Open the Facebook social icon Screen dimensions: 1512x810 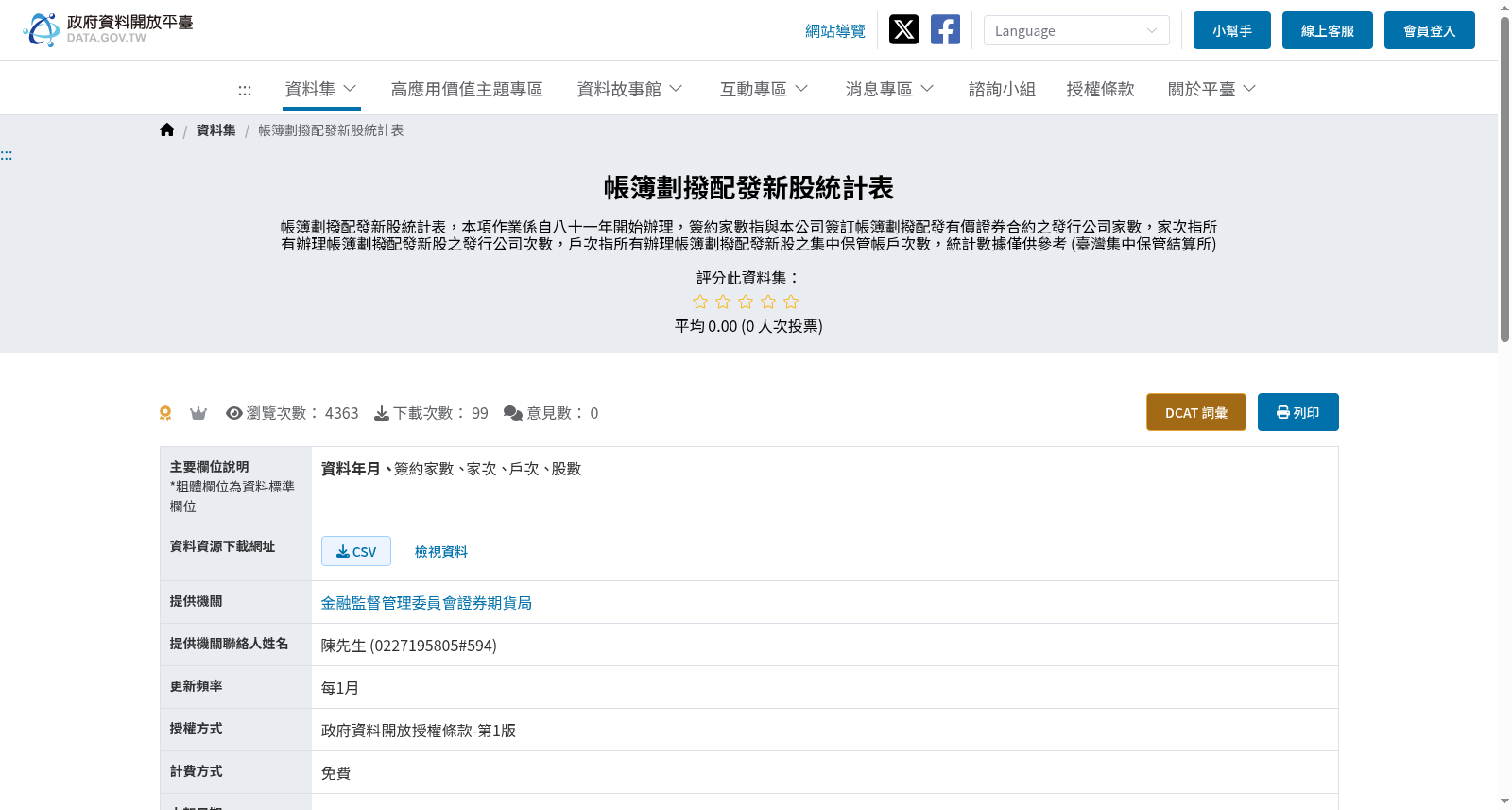945,29
